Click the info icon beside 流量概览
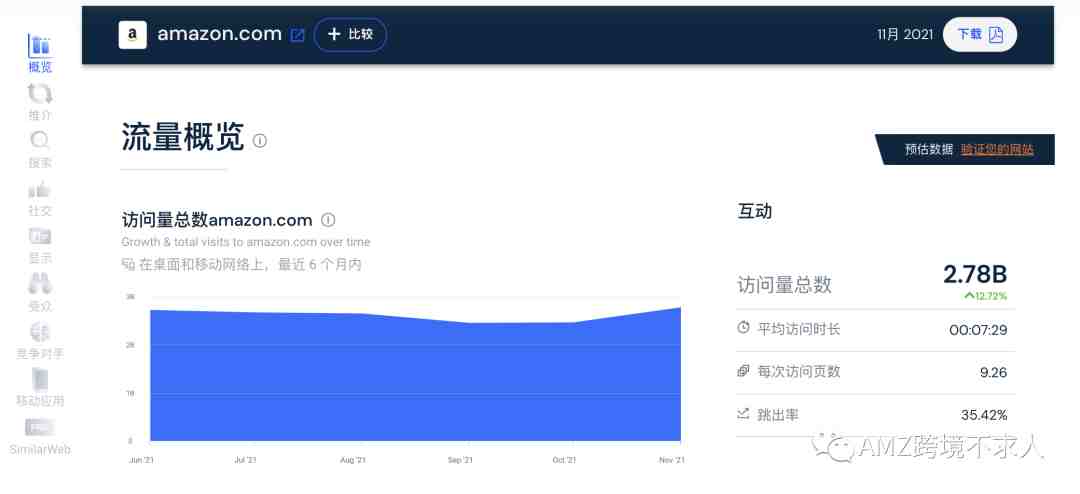The width and height of the screenshot is (1080, 494). [x=260, y=141]
